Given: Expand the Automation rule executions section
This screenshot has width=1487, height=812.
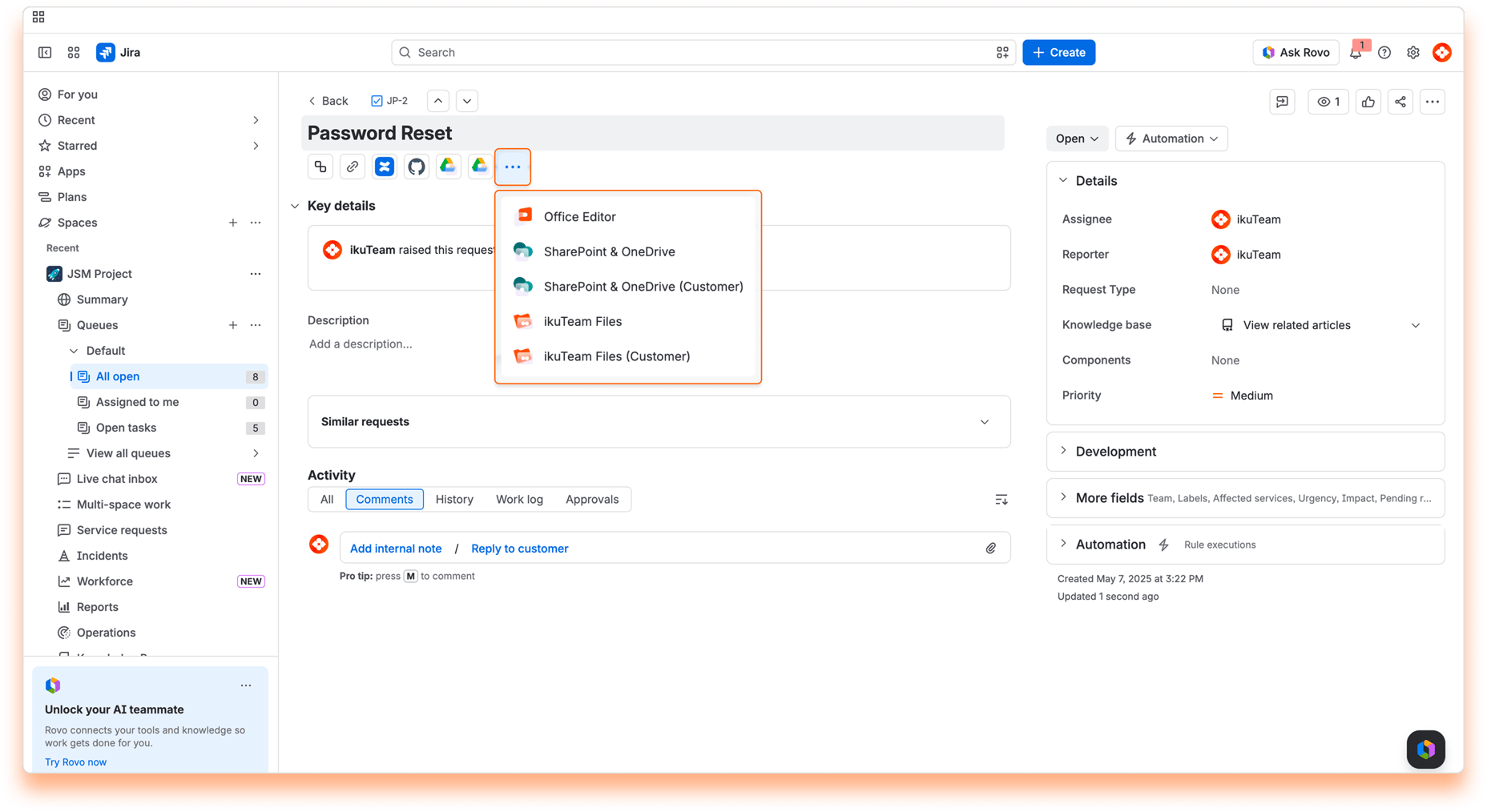Looking at the screenshot, I should pyautogui.click(x=1064, y=544).
